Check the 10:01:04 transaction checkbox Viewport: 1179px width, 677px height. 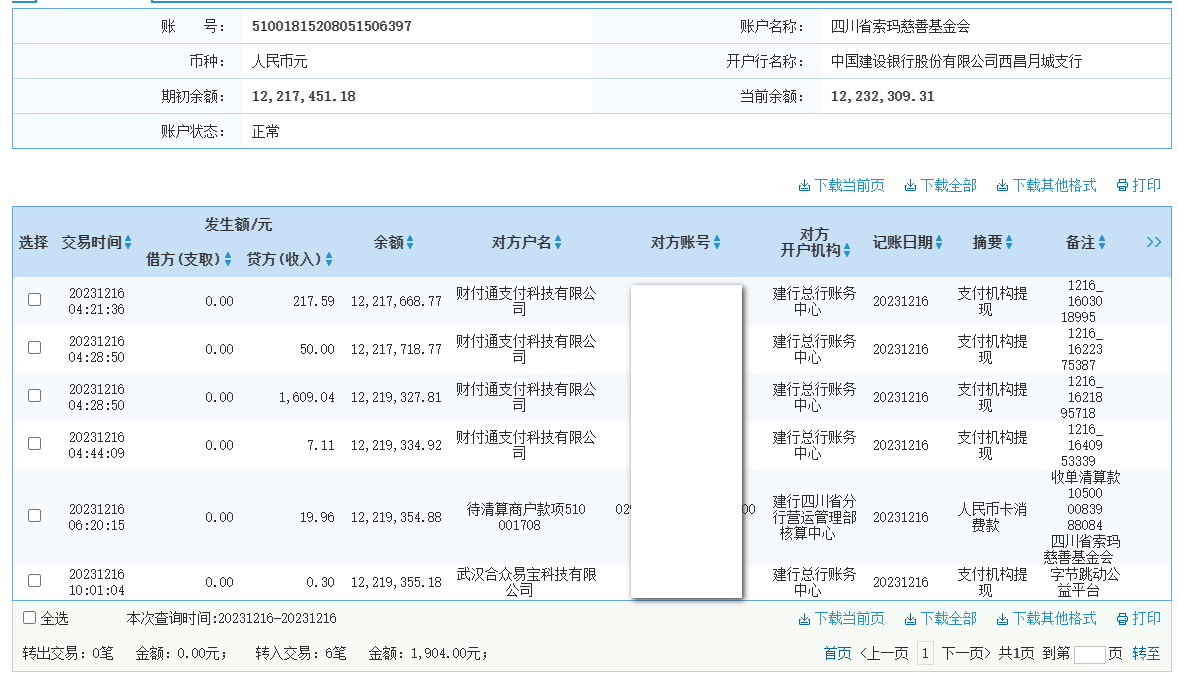coord(35,581)
